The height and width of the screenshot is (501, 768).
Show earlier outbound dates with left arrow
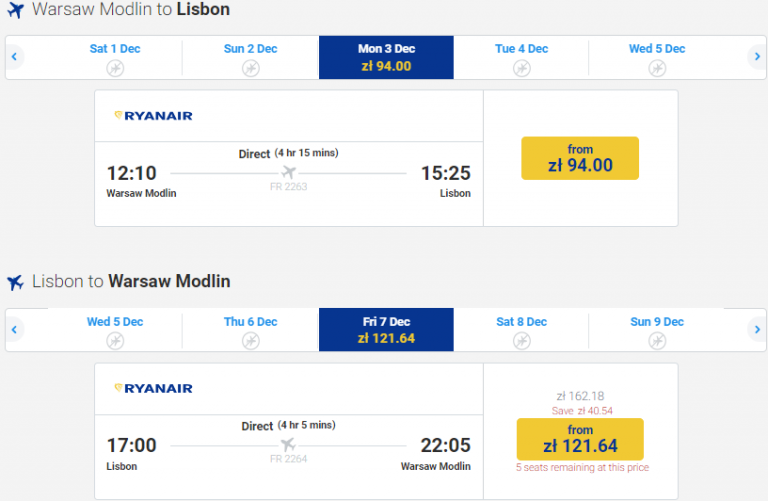coord(15,57)
